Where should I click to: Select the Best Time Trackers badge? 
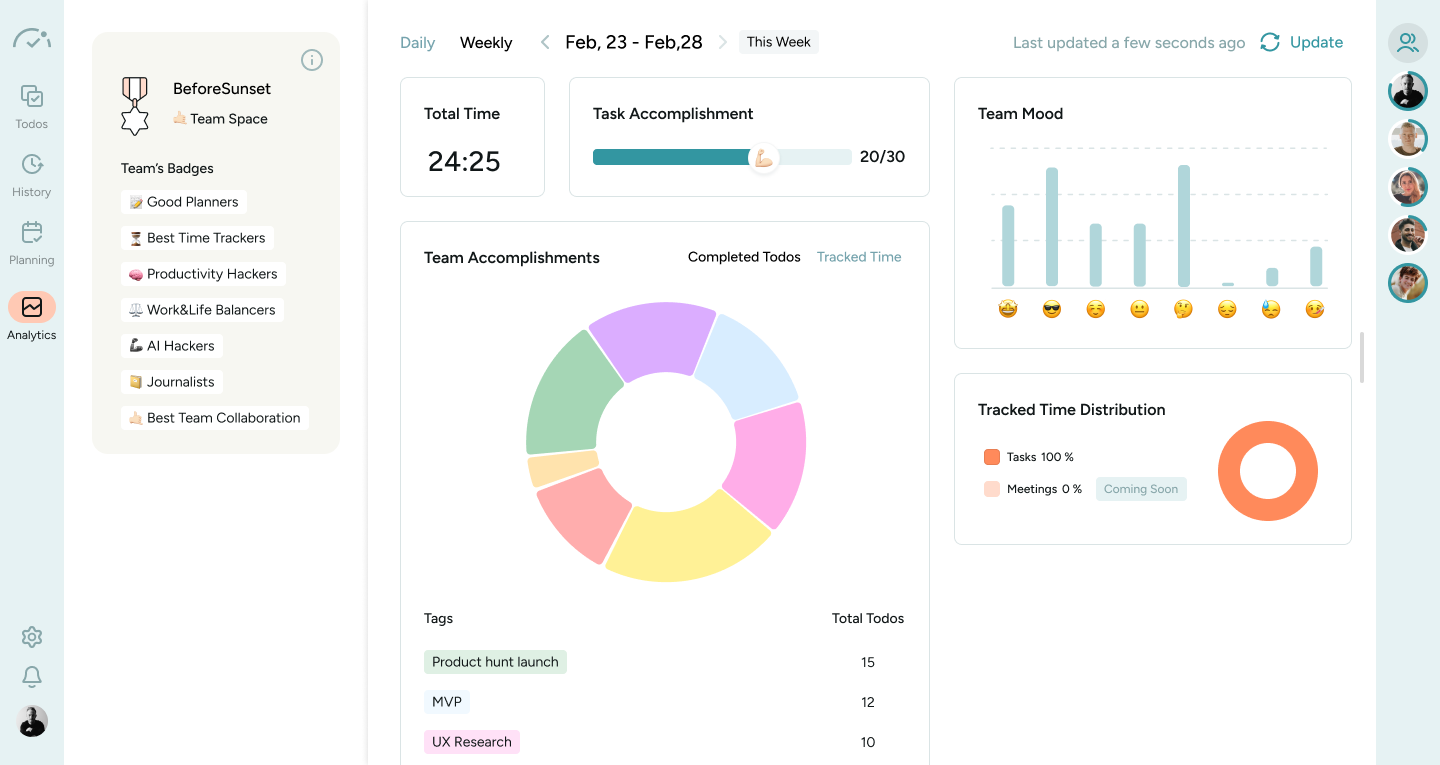tap(197, 237)
